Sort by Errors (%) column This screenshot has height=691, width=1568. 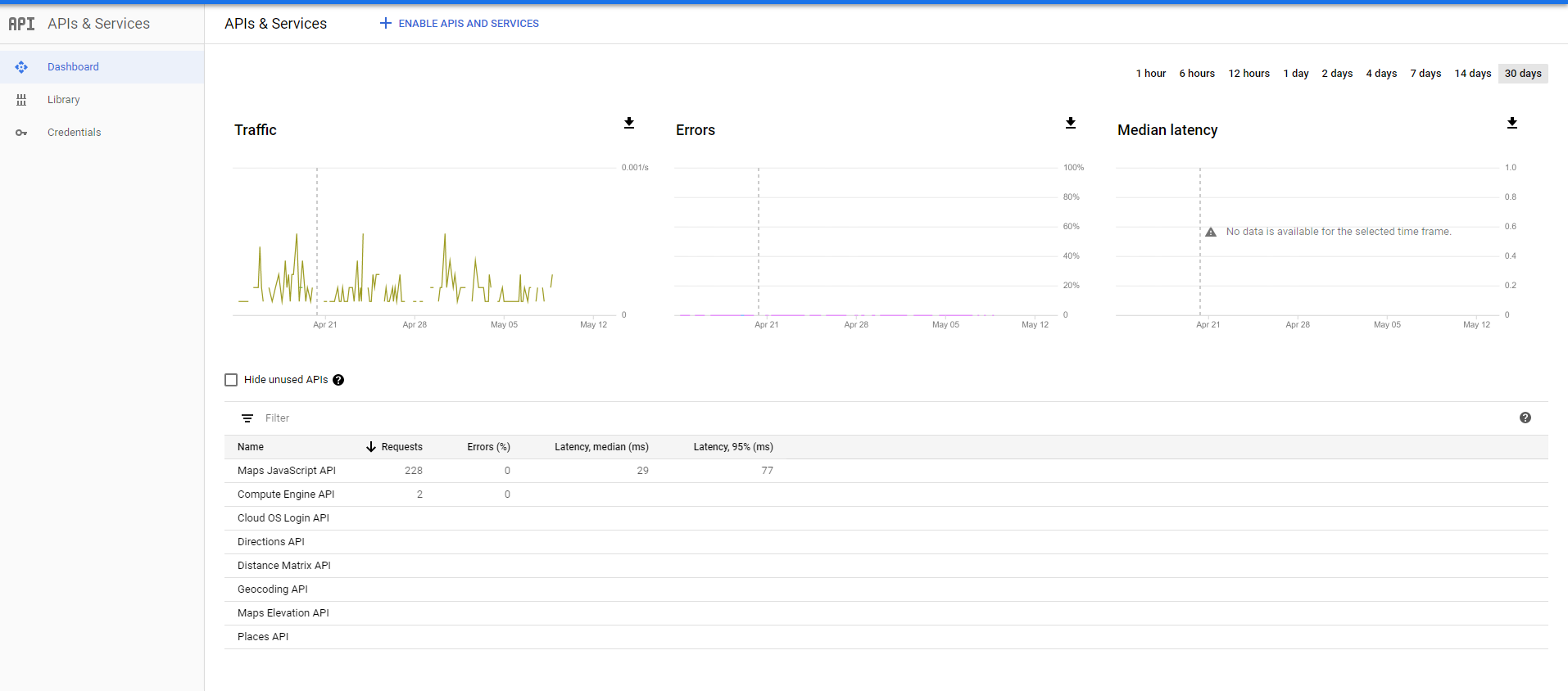click(x=488, y=447)
